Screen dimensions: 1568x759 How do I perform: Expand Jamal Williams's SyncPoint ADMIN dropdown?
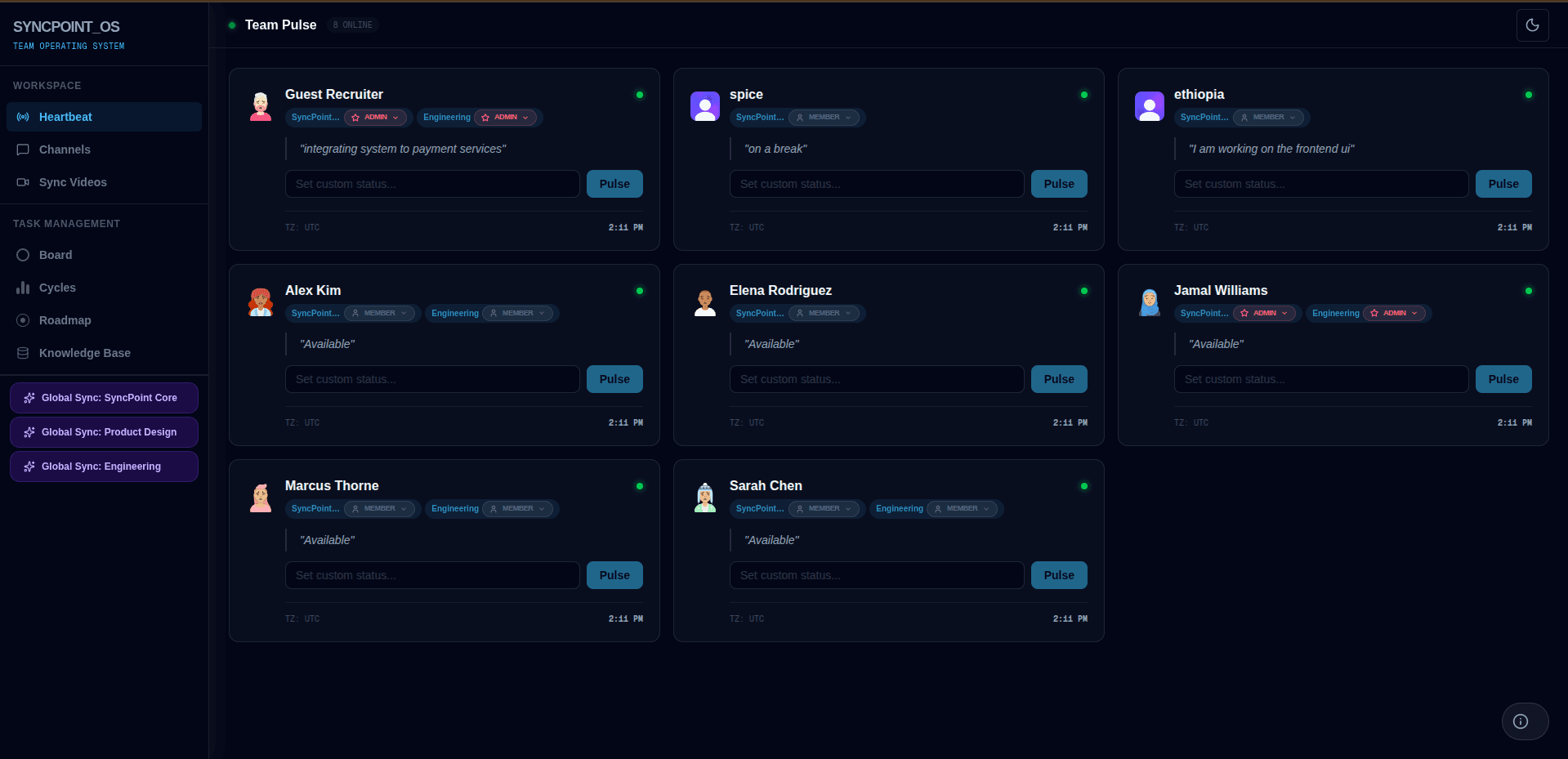coord(1265,313)
